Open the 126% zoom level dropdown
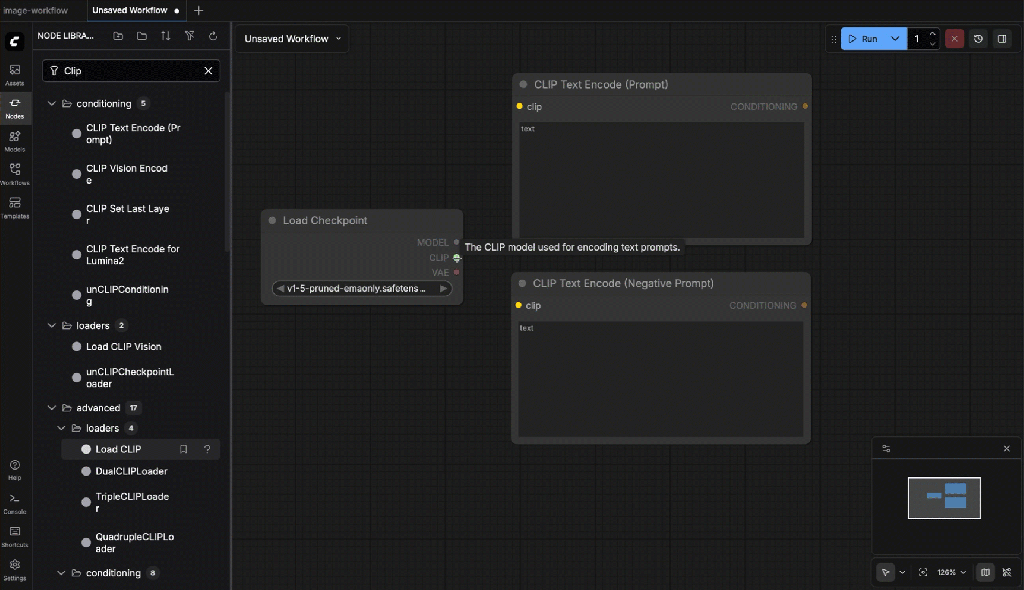This screenshot has width=1024, height=590. click(951, 573)
